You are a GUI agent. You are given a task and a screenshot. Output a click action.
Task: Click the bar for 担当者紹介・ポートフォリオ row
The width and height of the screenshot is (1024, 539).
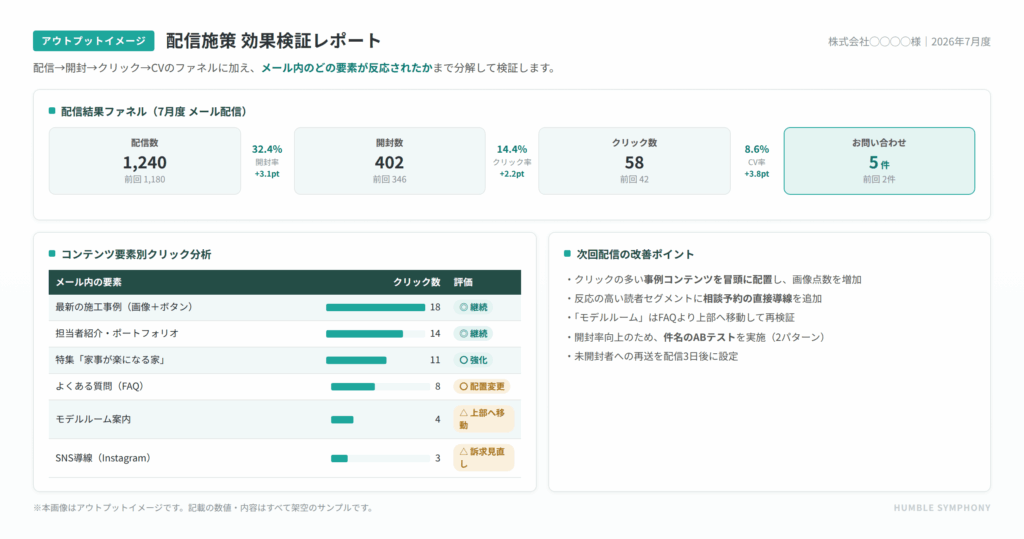364,334
